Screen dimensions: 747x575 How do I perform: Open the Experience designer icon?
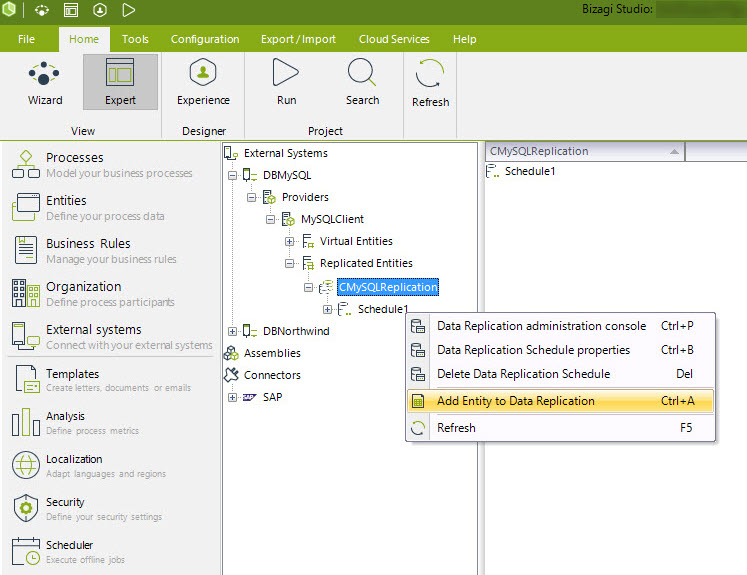(203, 72)
